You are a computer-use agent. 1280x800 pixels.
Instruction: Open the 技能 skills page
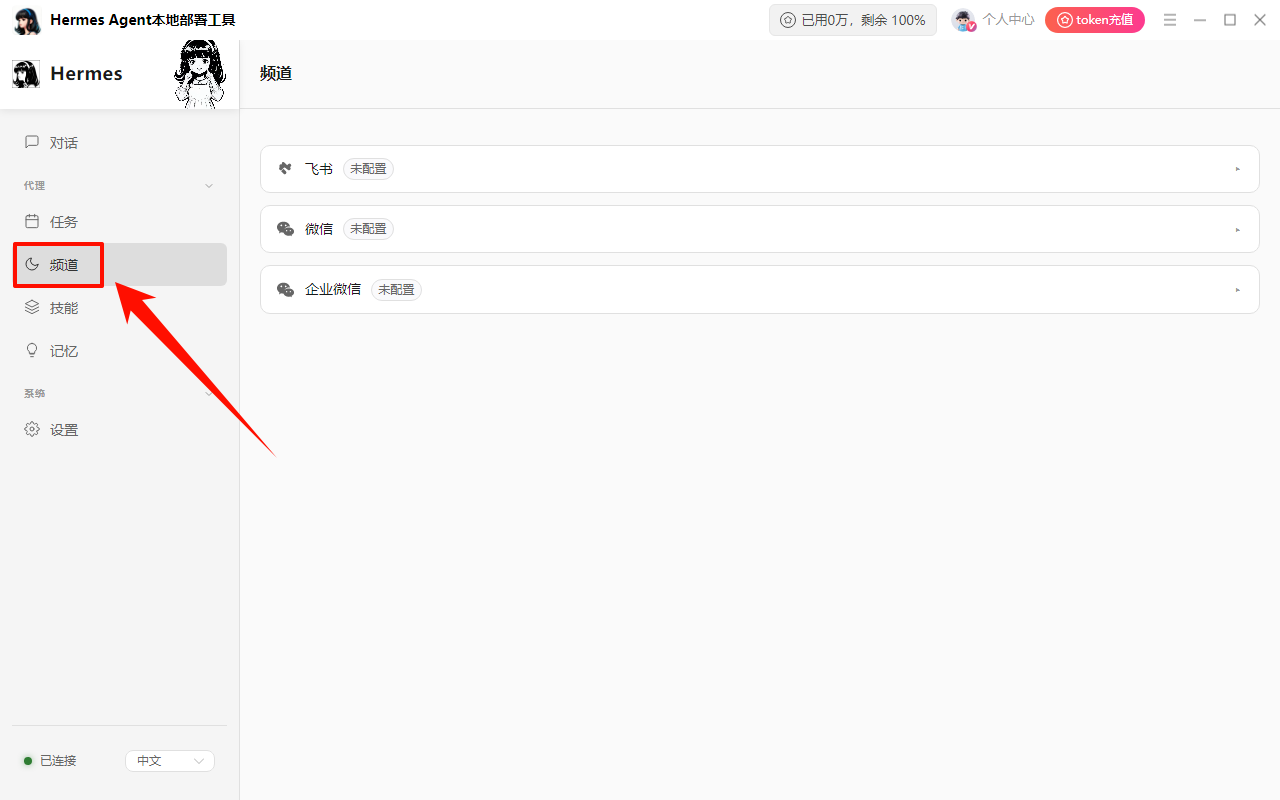click(x=120, y=308)
